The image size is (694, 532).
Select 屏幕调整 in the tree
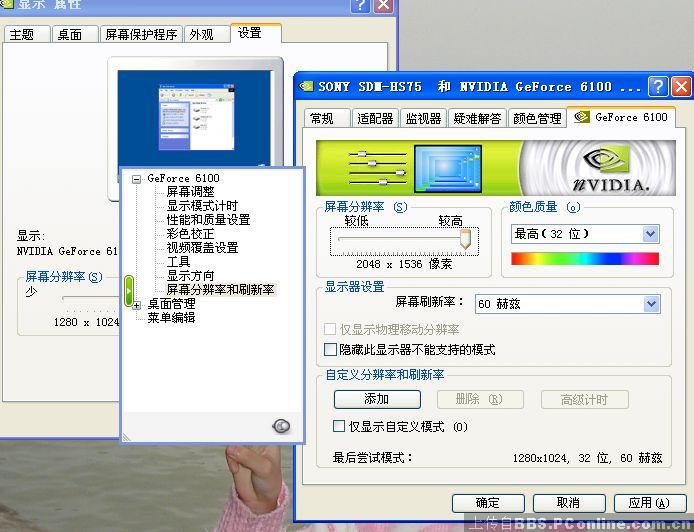pyautogui.click(x=190, y=192)
